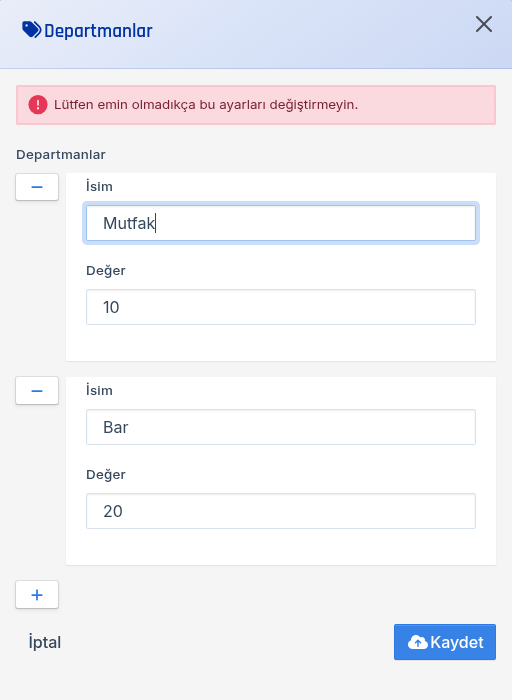Close the Departmanlar dialog with X
Screen dimensions: 512x700
[x=483, y=24]
